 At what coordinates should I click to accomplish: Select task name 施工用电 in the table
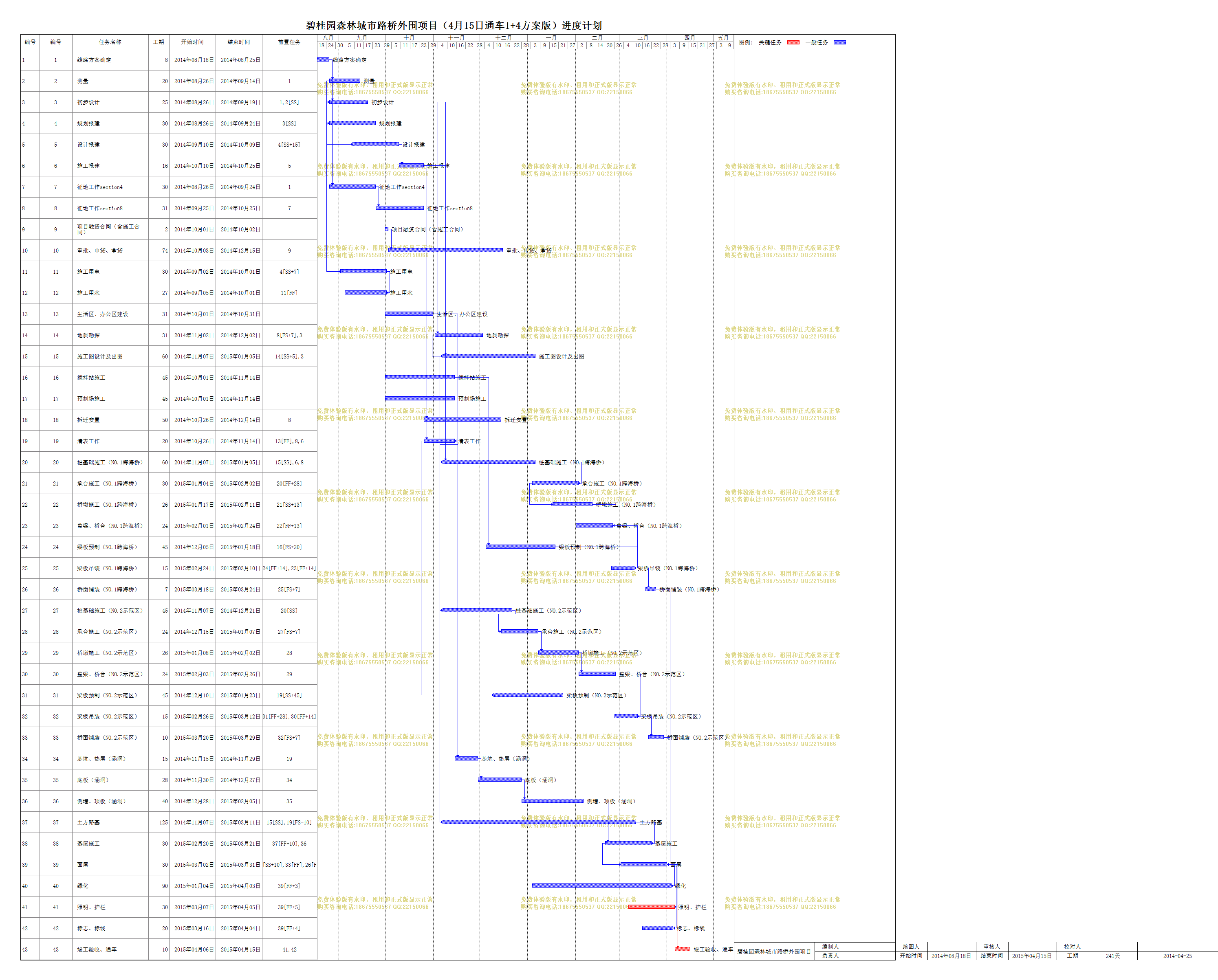(x=88, y=272)
